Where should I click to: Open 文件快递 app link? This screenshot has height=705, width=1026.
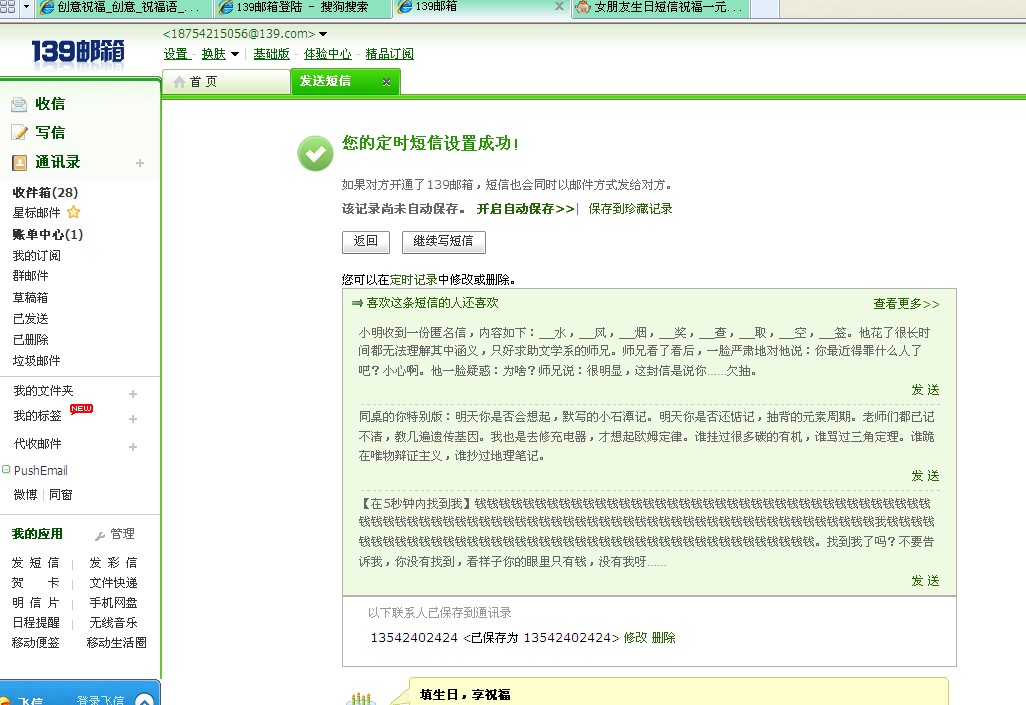(x=113, y=583)
